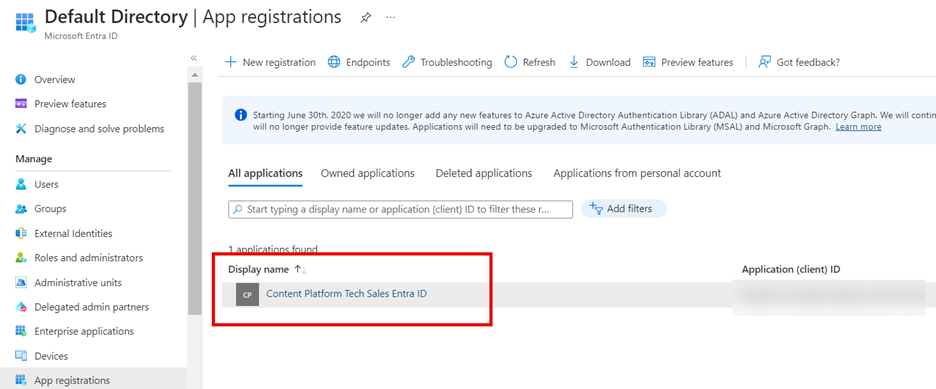Click the Endpoints globe icon
The width and height of the screenshot is (936, 389).
(334, 62)
